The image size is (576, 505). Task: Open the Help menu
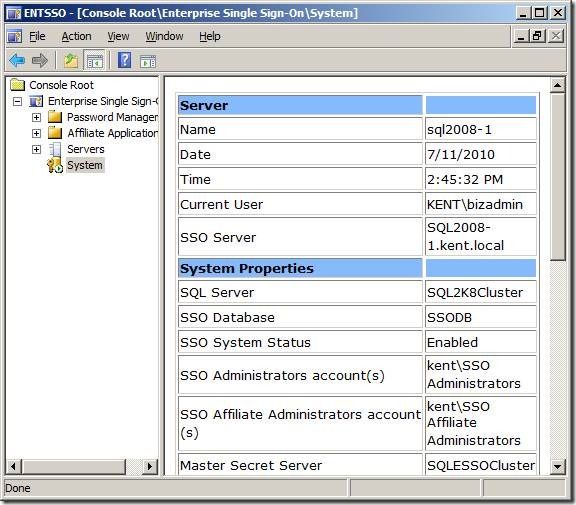coord(210,36)
